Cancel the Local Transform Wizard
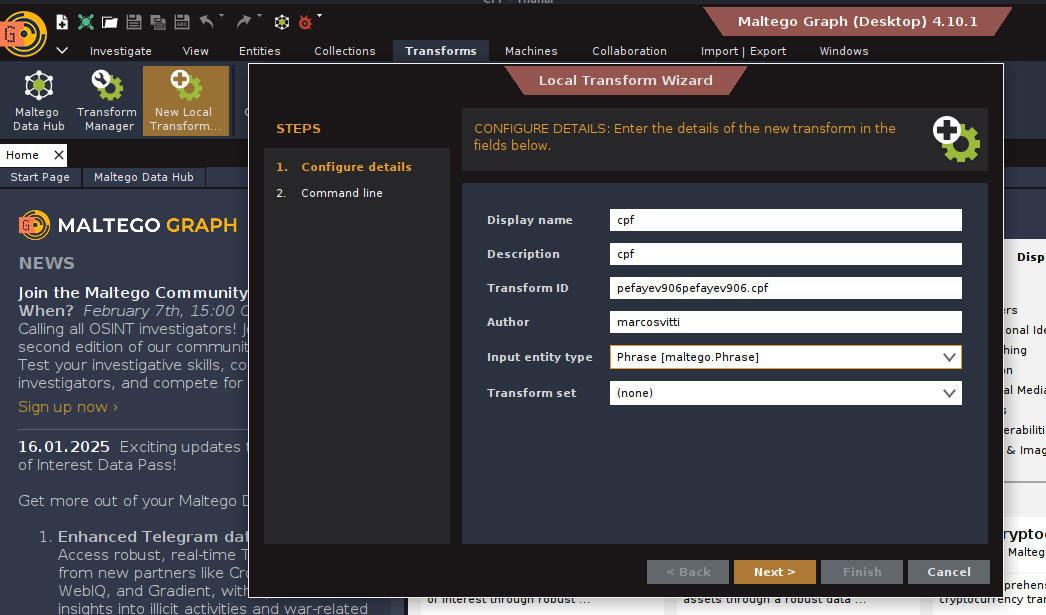The image size is (1046, 615). pos(948,572)
